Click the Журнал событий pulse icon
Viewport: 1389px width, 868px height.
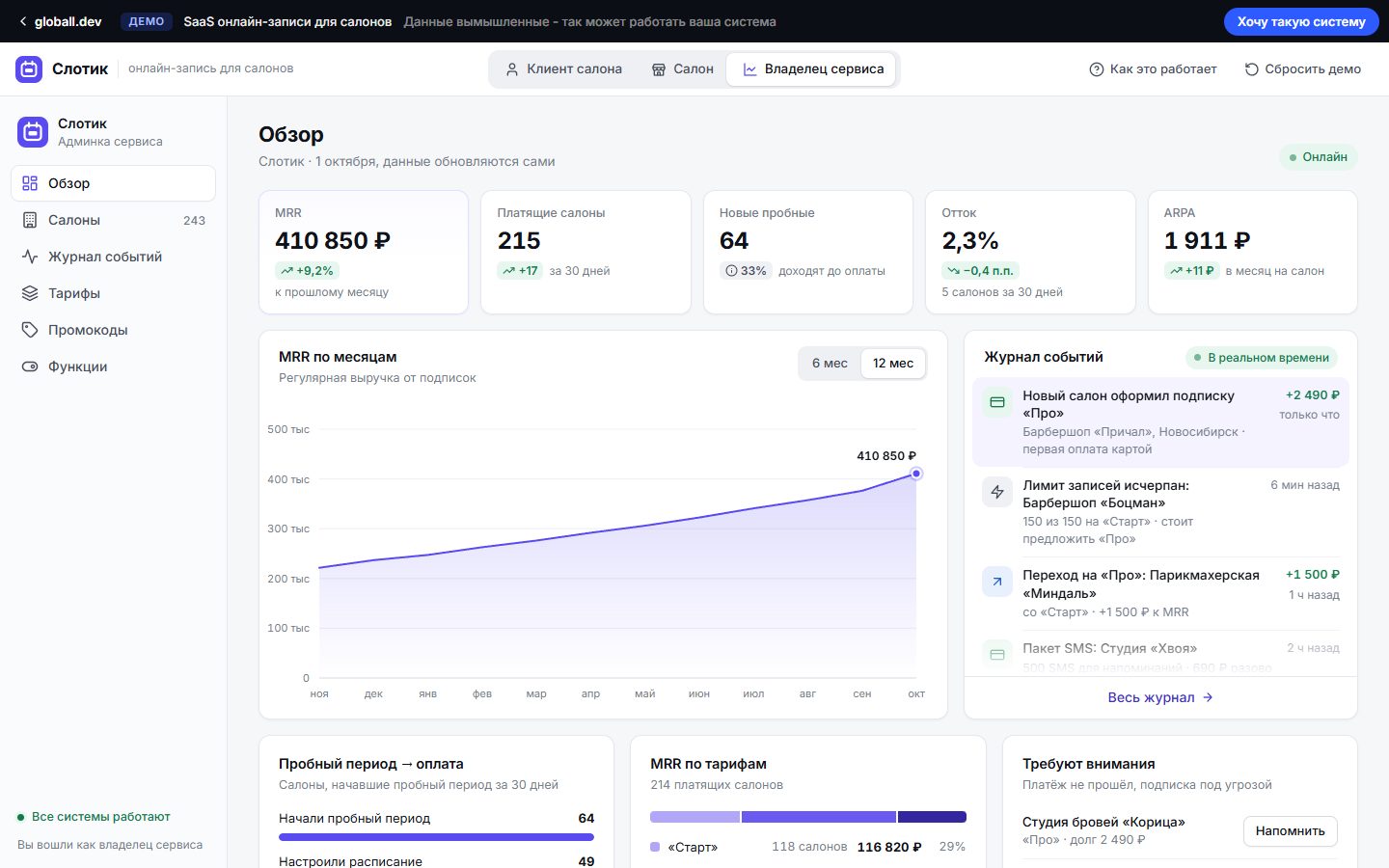[x=30, y=257]
